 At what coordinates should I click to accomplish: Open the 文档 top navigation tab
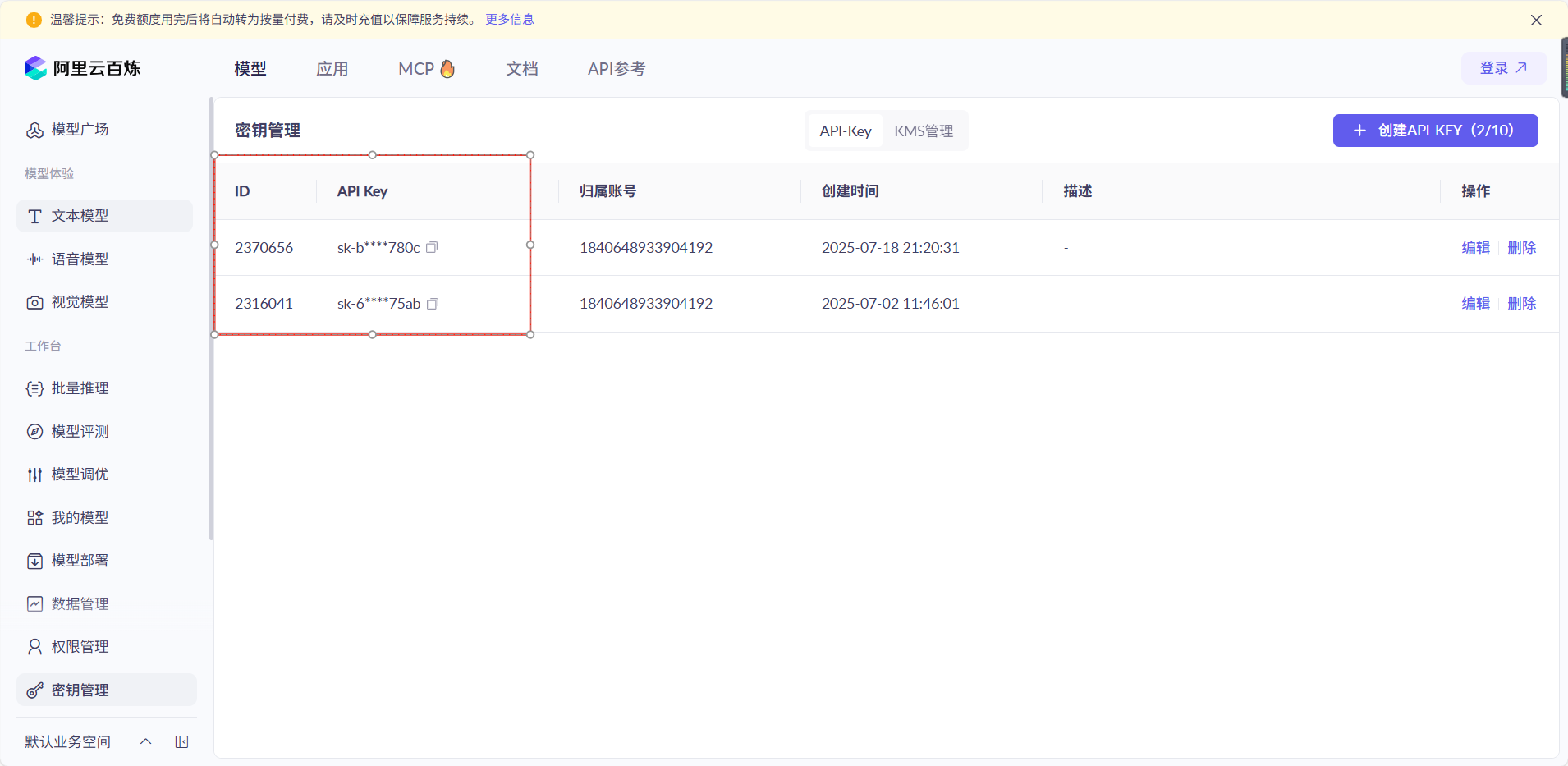pos(522,69)
